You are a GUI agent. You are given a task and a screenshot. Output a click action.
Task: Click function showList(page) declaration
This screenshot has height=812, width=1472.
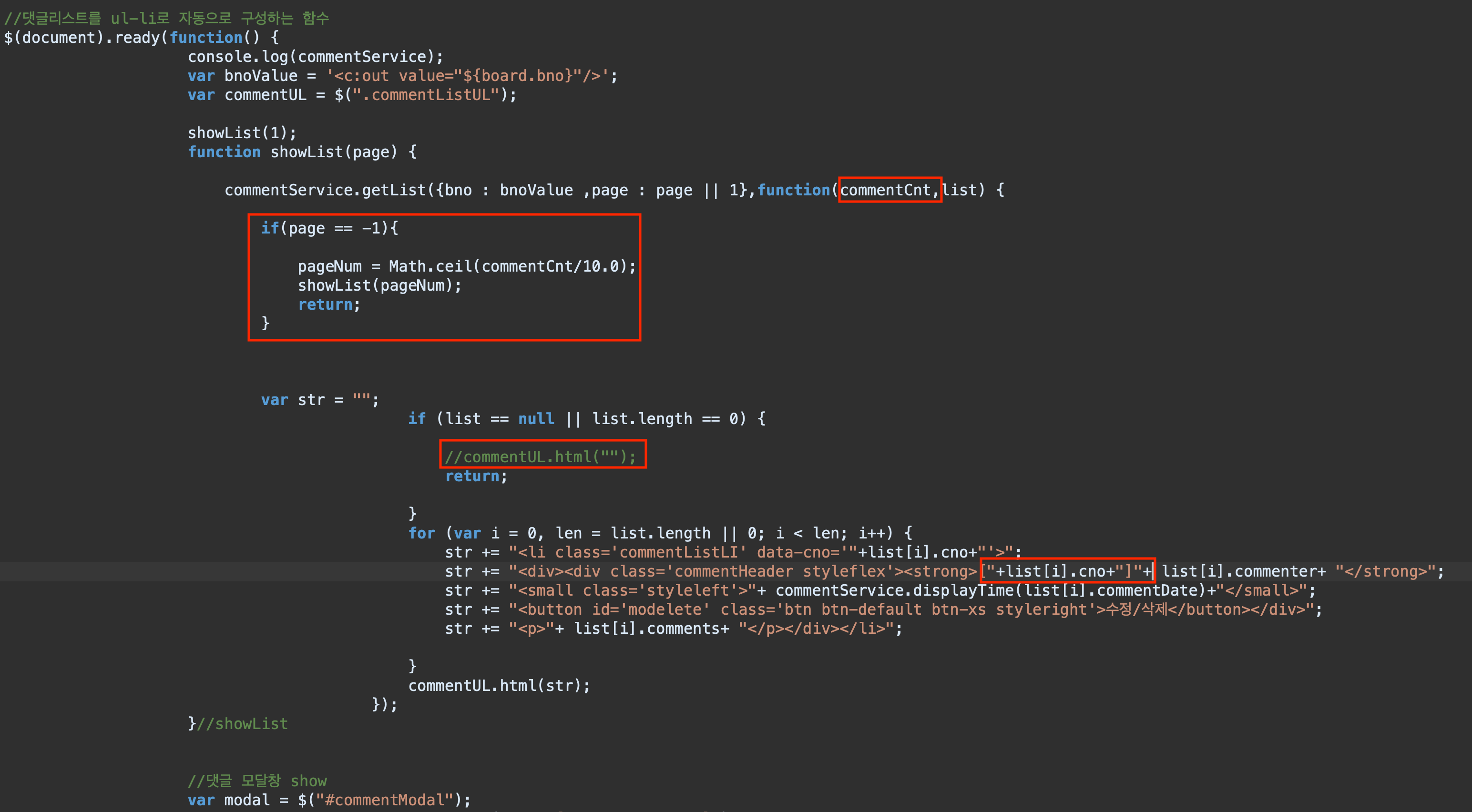(x=302, y=152)
